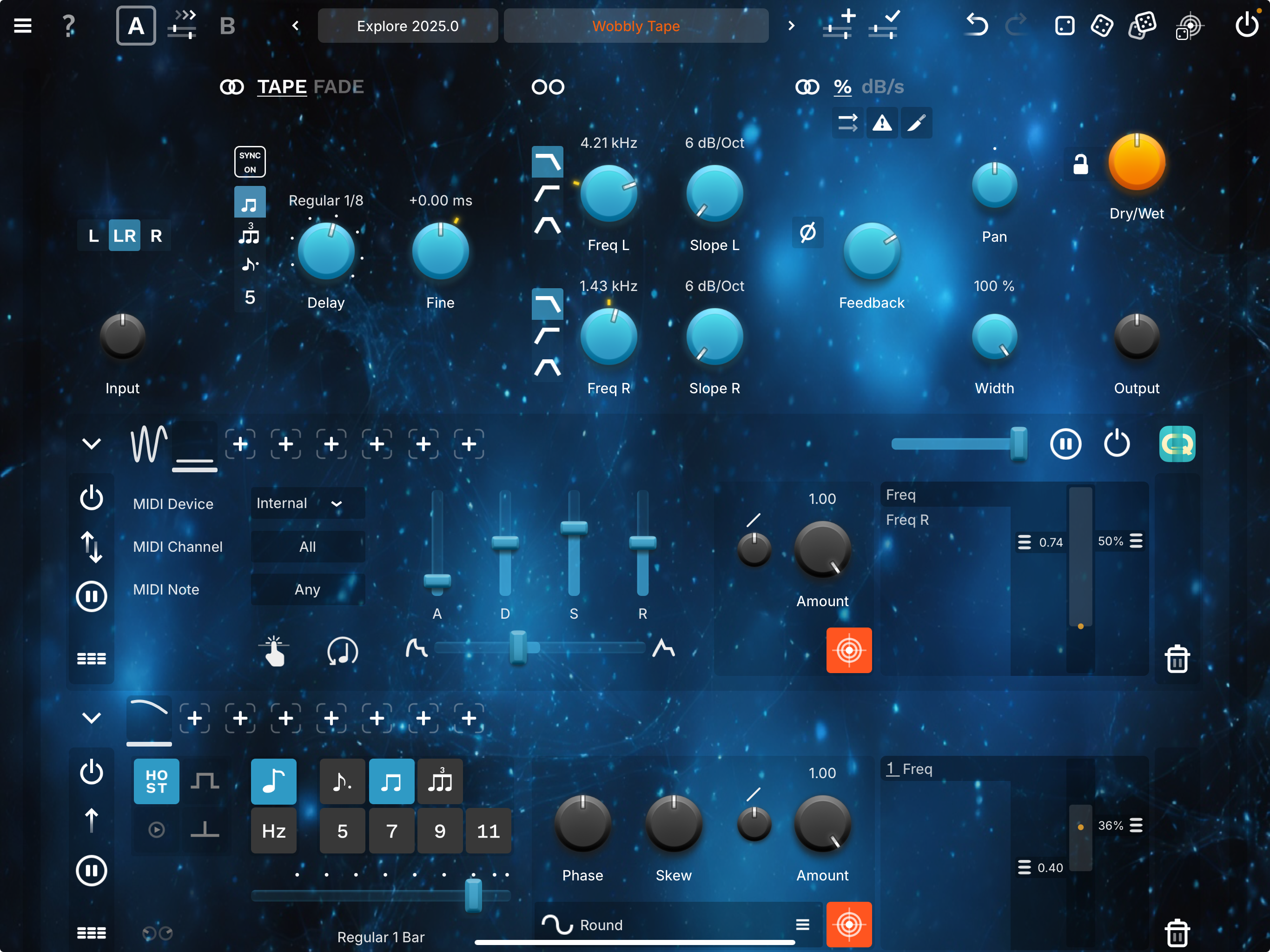Click the copy A to B icon
The height and width of the screenshot is (952, 1270).
coord(183,25)
